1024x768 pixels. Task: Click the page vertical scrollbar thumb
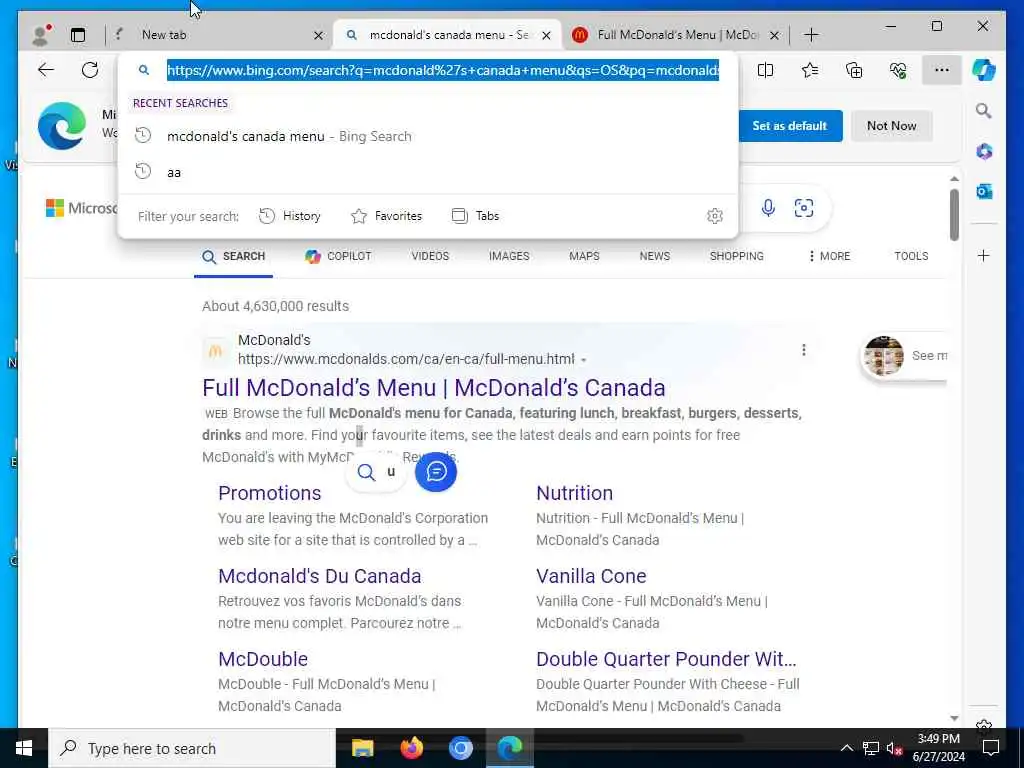pyautogui.click(x=954, y=215)
